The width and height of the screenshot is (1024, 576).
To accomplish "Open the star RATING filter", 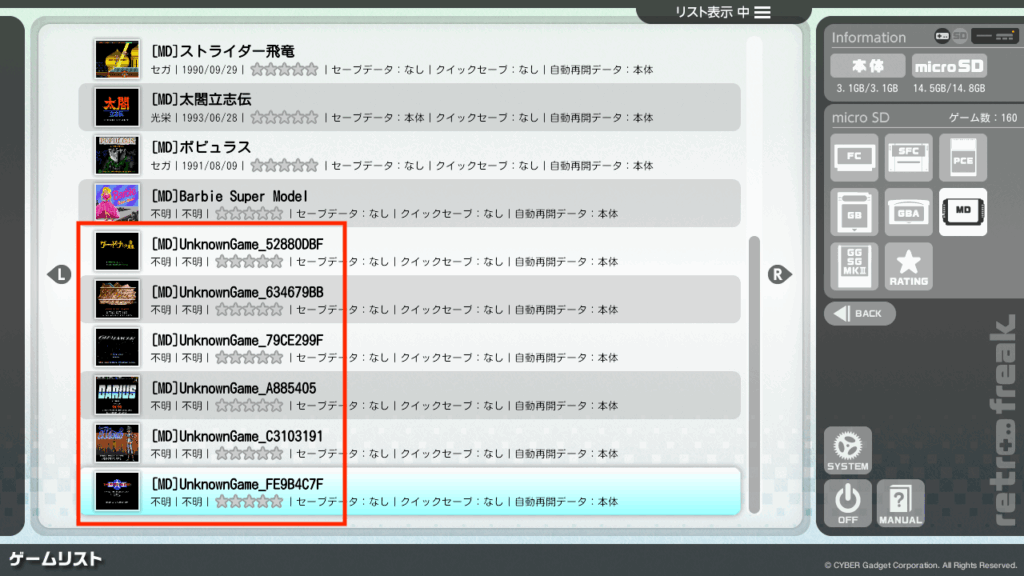I will click(x=908, y=266).
